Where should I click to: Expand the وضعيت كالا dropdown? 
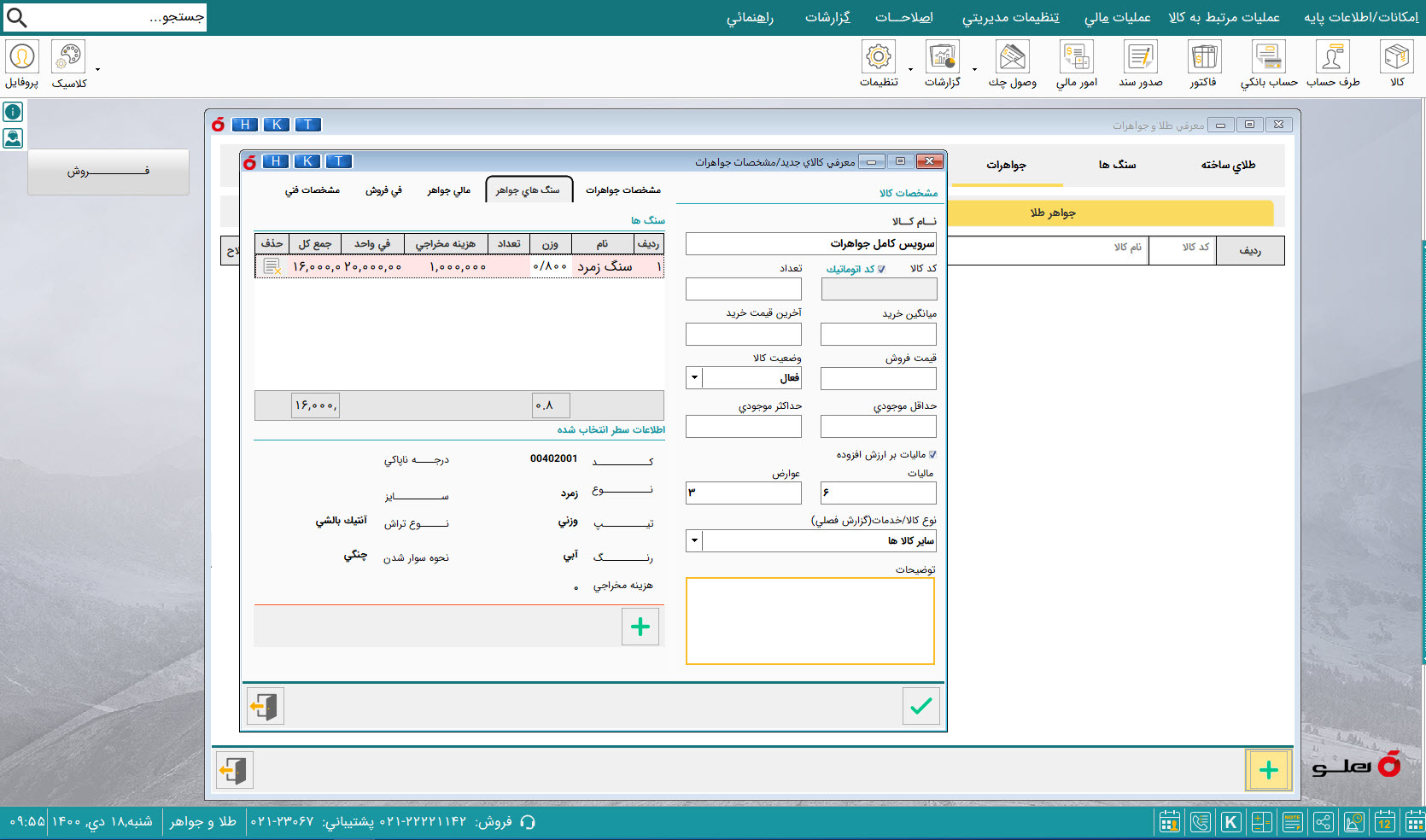(694, 377)
